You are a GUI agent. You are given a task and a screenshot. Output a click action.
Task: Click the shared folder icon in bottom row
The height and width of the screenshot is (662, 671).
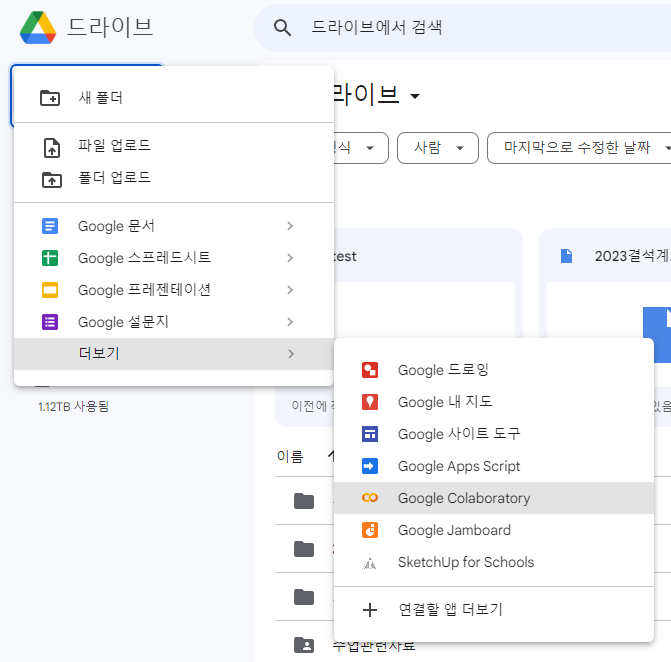point(304,645)
